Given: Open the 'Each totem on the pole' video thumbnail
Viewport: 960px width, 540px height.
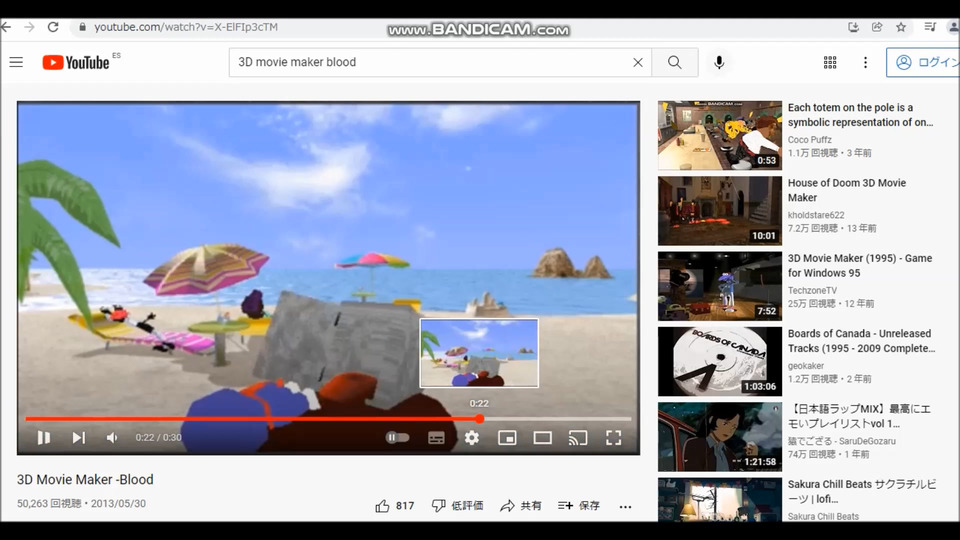Looking at the screenshot, I should [719, 135].
